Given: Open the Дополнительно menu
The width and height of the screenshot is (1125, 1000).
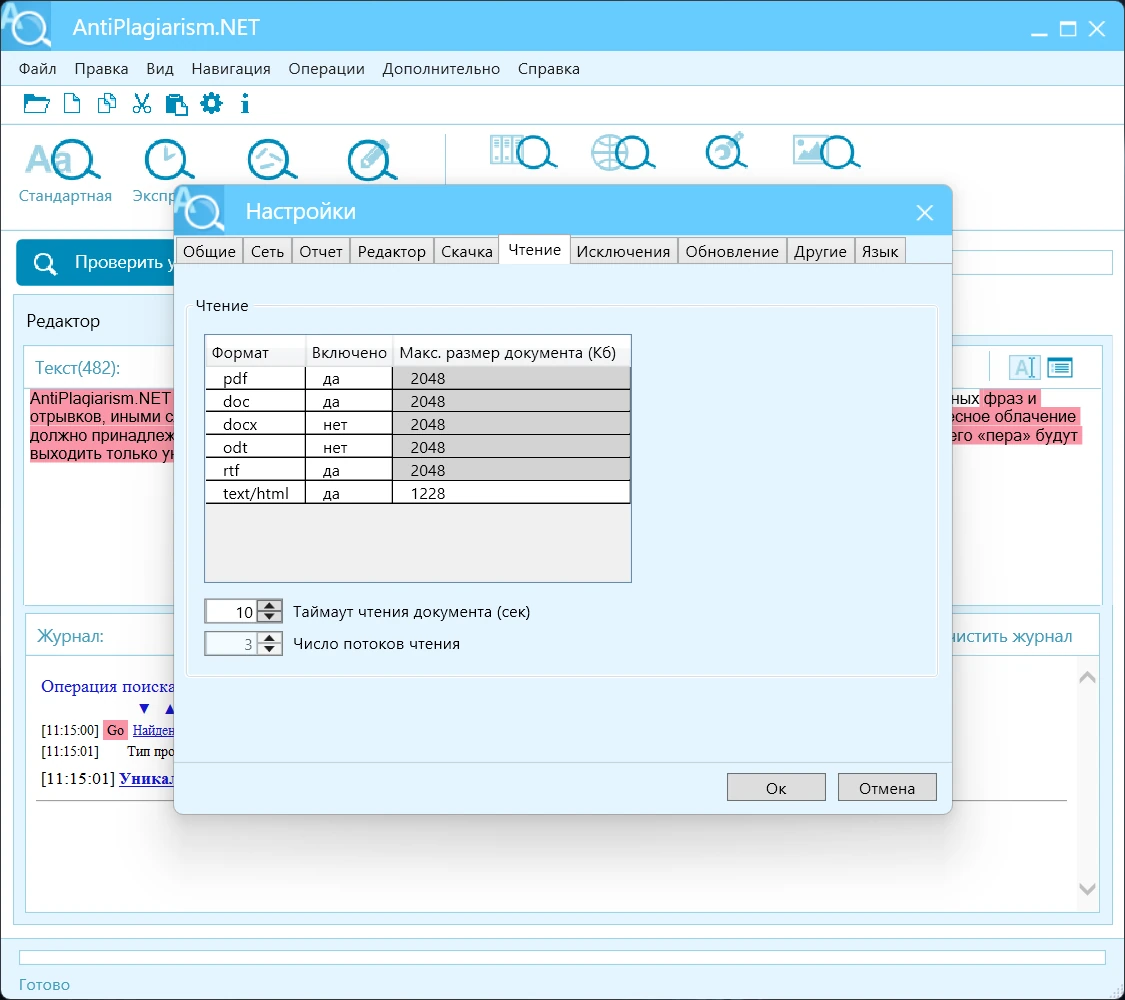Looking at the screenshot, I should [x=441, y=69].
